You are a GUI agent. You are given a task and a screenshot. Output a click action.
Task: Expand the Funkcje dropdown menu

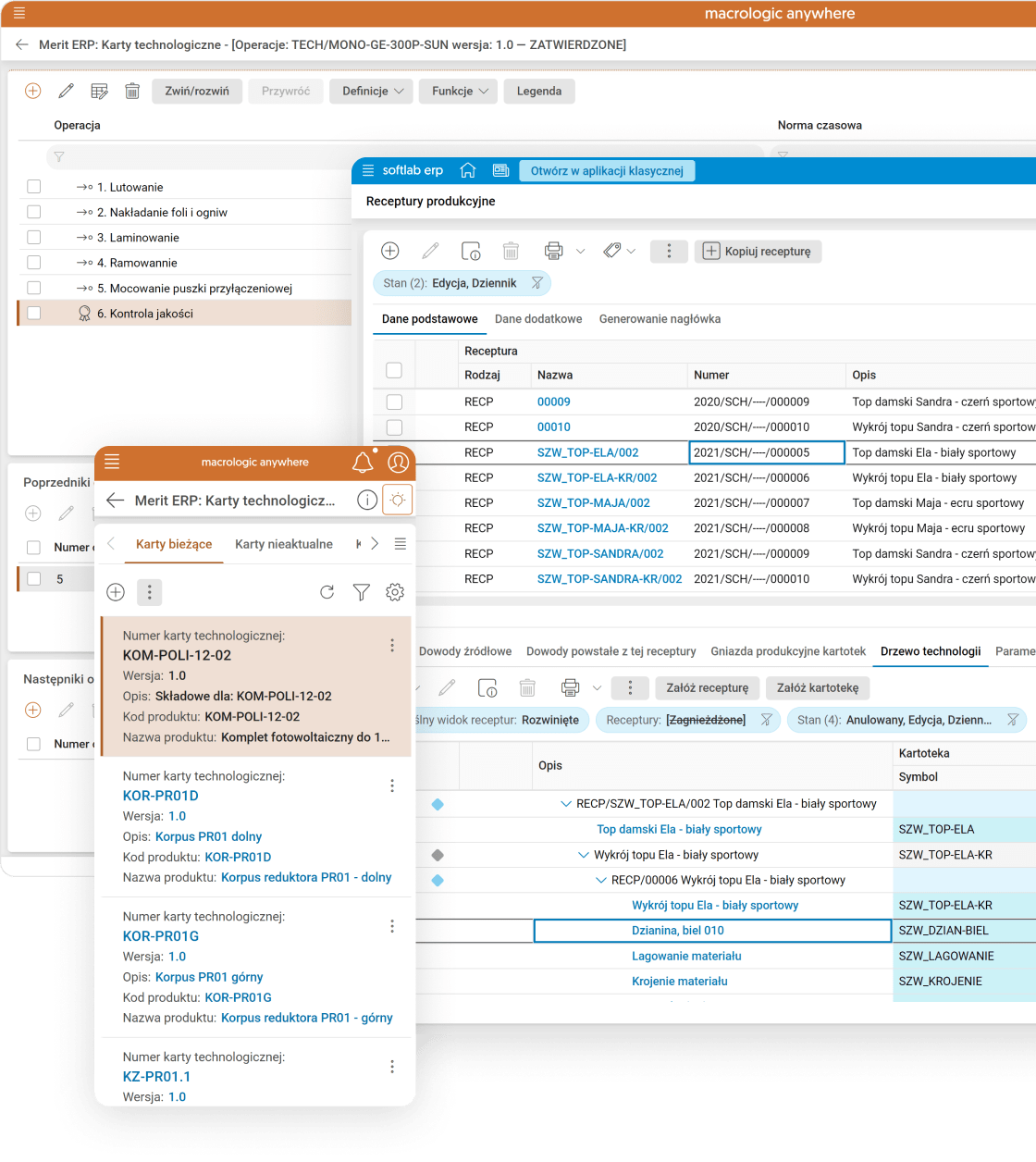459,91
